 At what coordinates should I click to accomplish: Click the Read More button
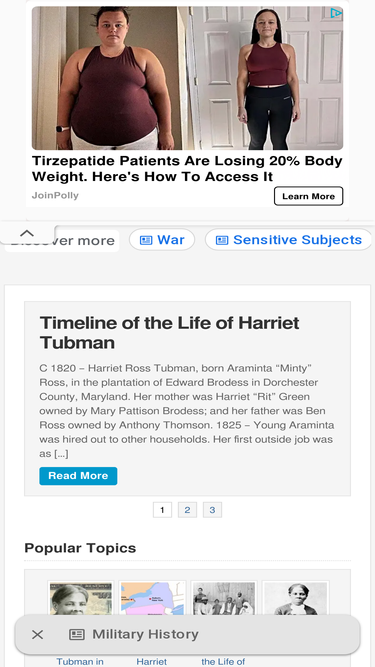(78, 476)
